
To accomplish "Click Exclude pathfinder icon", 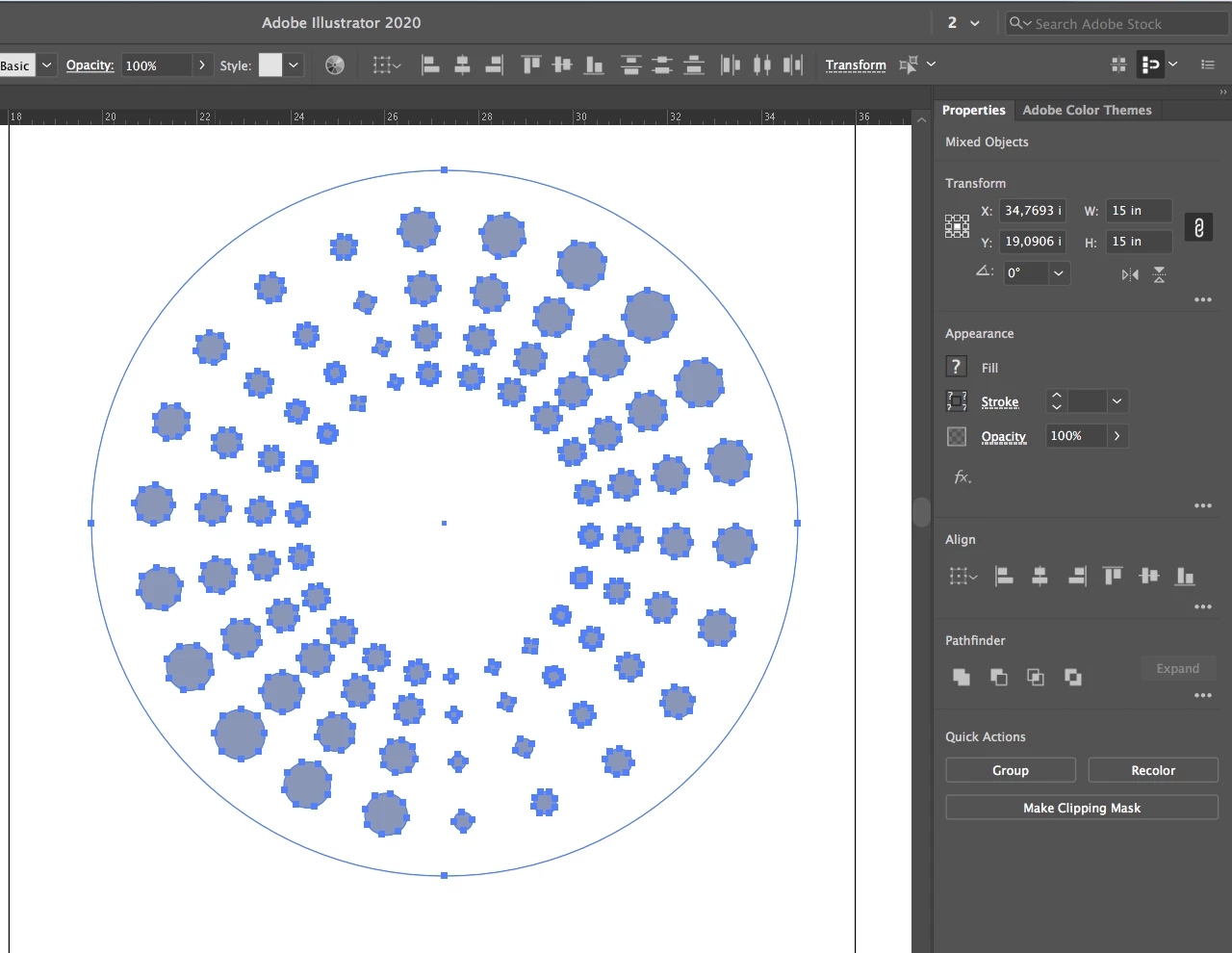I will pos(1073,677).
